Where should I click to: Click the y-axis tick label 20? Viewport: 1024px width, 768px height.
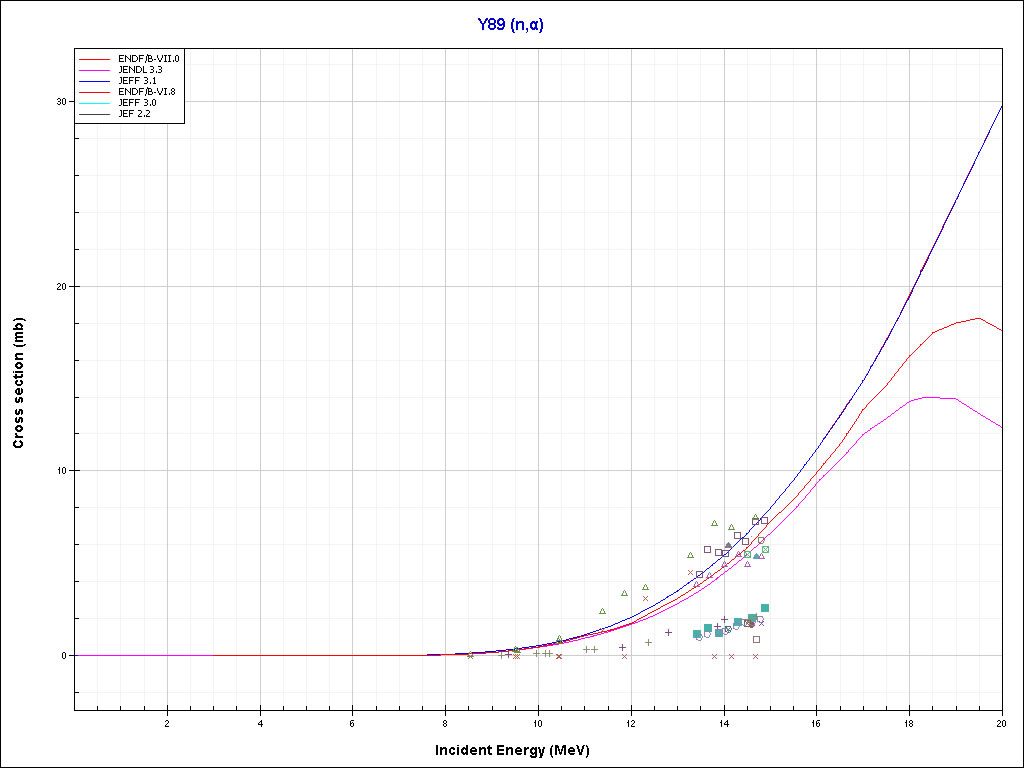pyautogui.click(x=60, y=286)
